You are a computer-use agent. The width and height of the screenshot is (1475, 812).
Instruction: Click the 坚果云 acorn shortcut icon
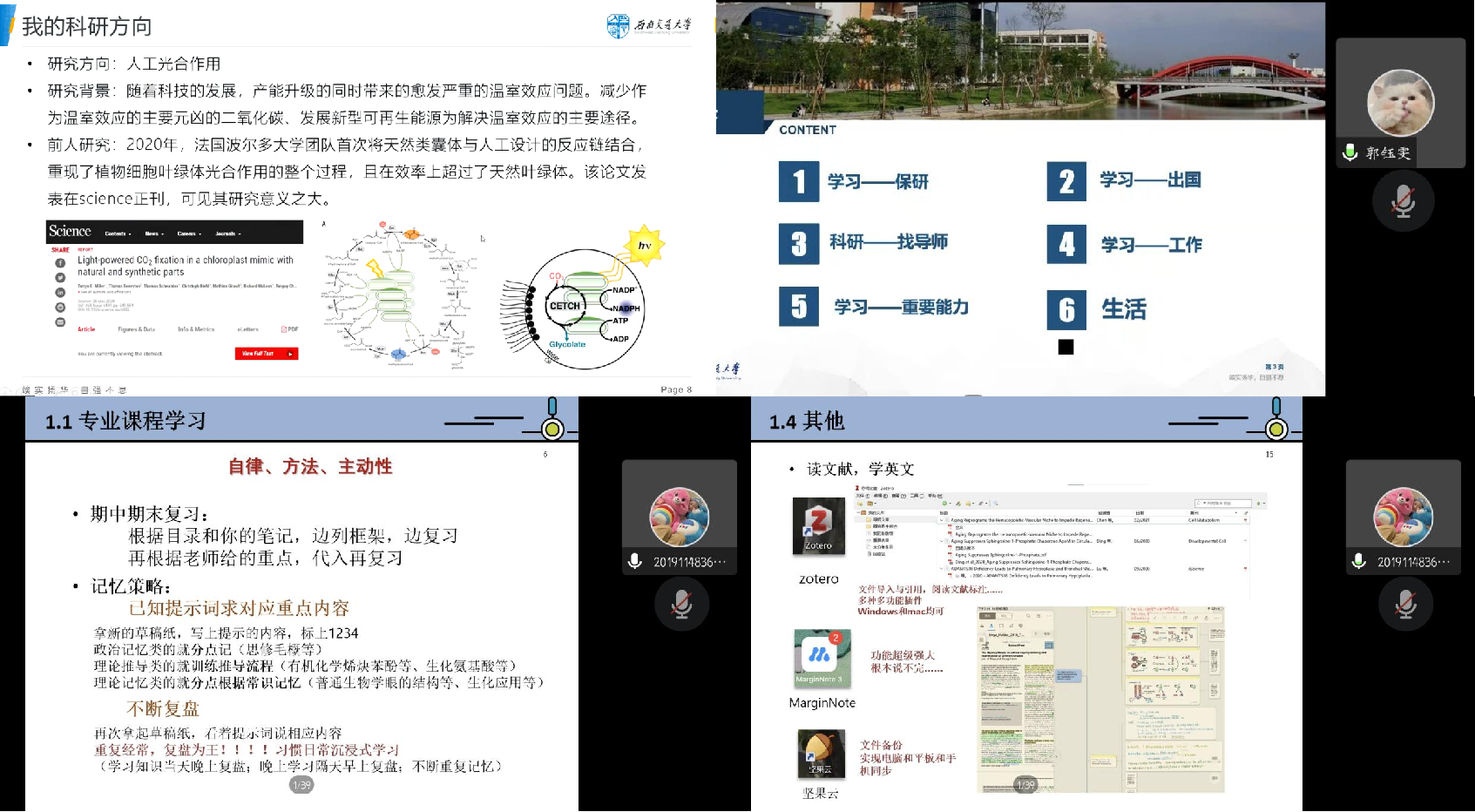[x=821, y=754]
